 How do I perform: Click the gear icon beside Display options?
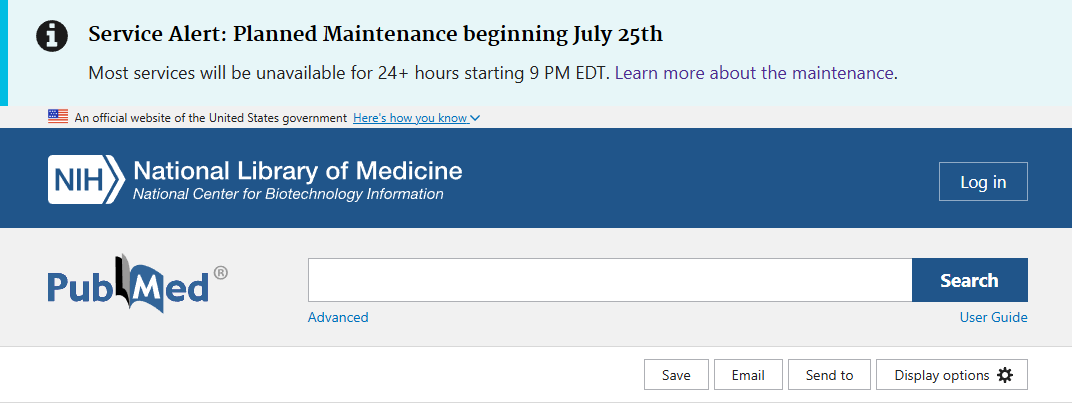click(1004, 375)
